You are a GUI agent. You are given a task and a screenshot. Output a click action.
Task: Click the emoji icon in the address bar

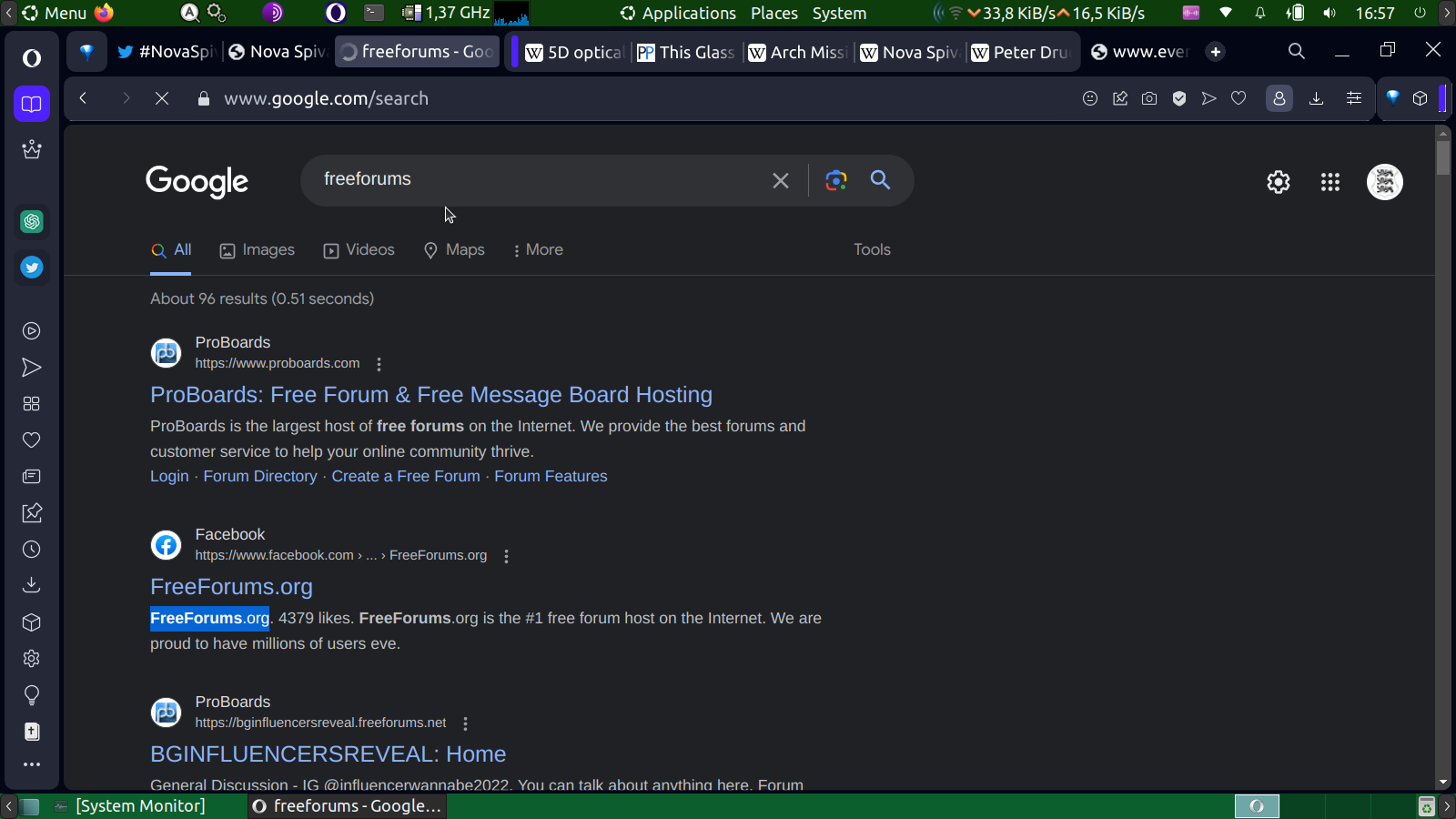(x=1090, y=98)
